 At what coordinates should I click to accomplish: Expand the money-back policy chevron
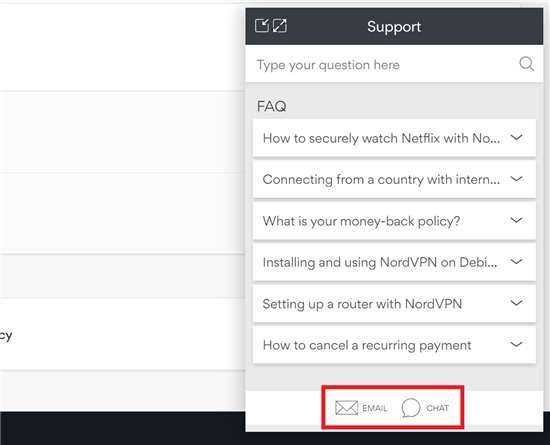[516, 220]
